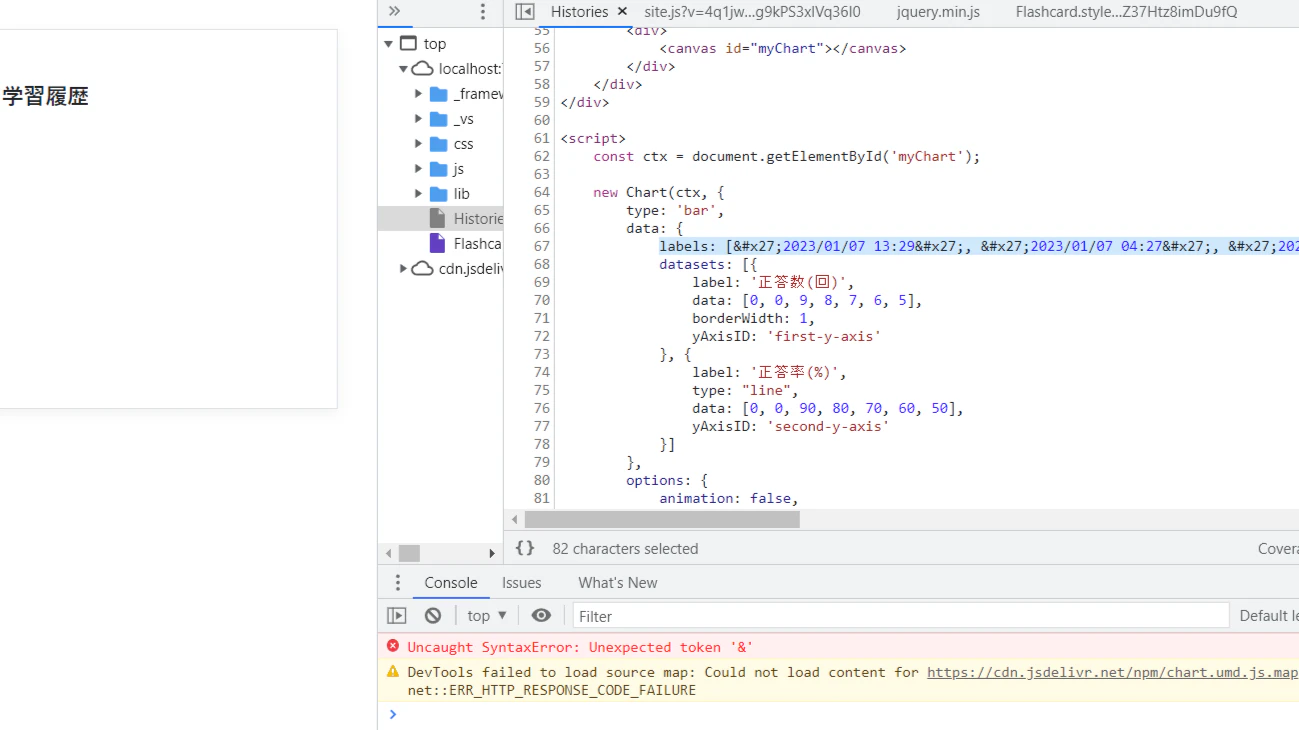Click line number 76 in gutter
The image size is (1299, 730).
[541, 408]
